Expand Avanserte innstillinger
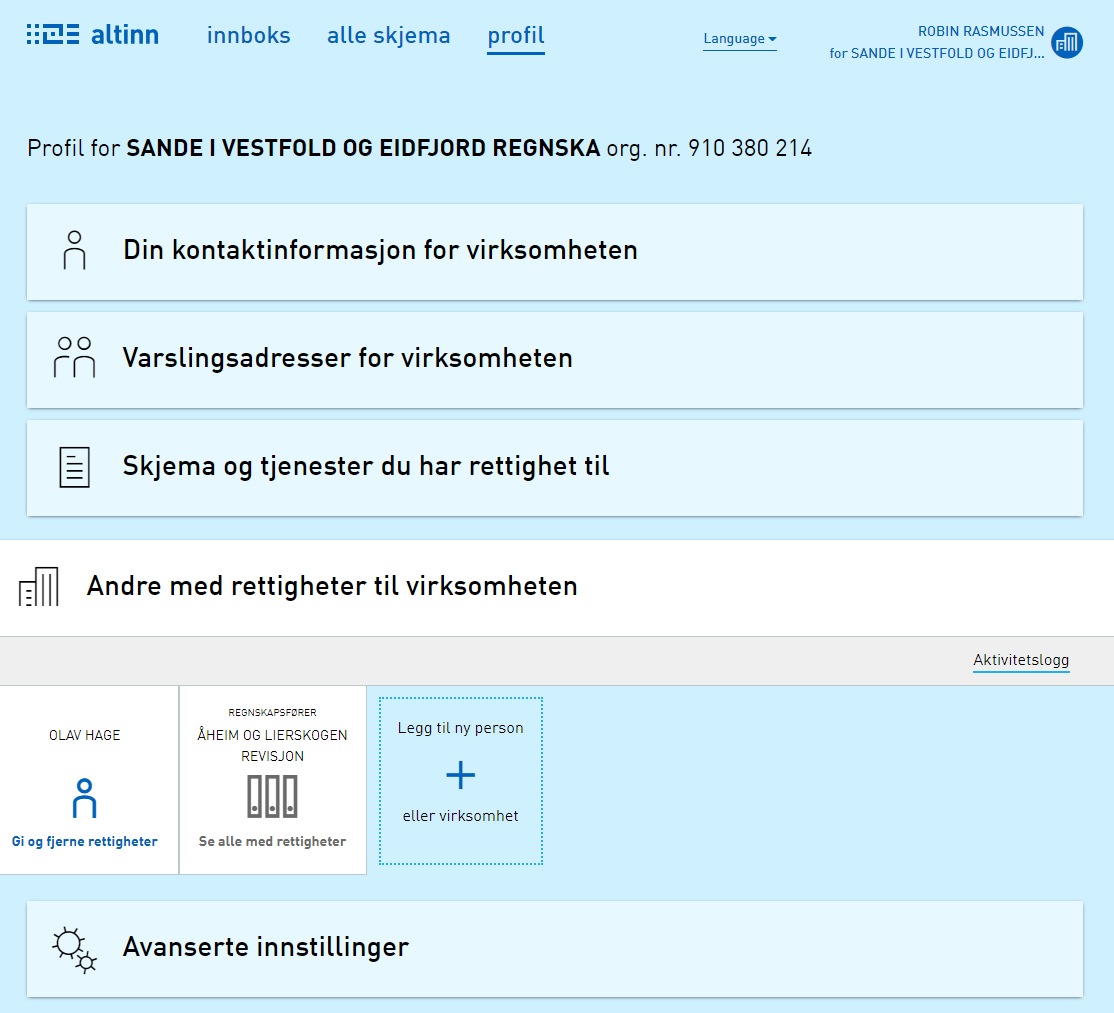This screenshot has width=1114, height=1013. tap(555, 948)
